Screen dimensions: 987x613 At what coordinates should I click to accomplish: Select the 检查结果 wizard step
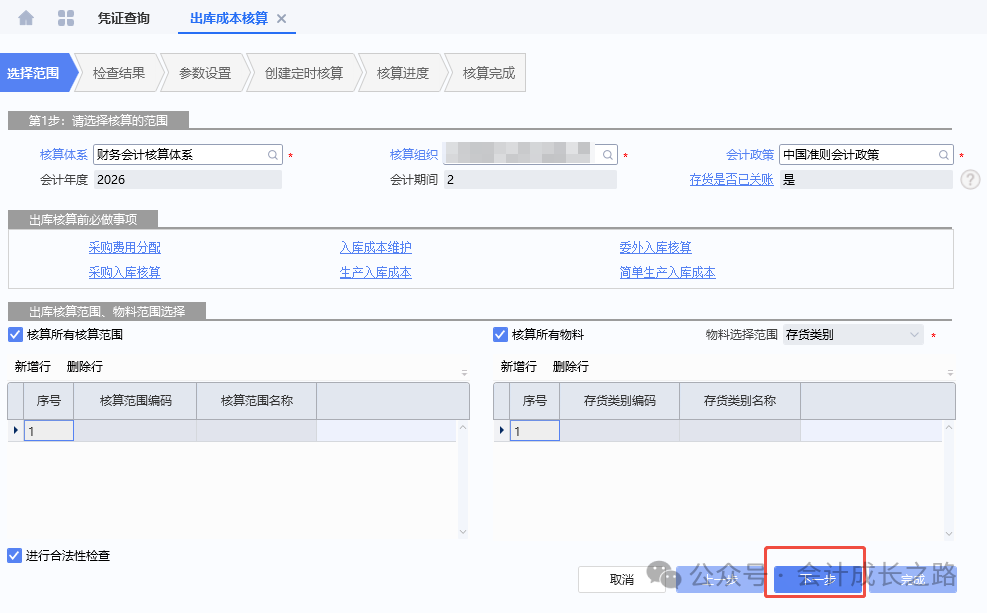click(x=119, y=73)
